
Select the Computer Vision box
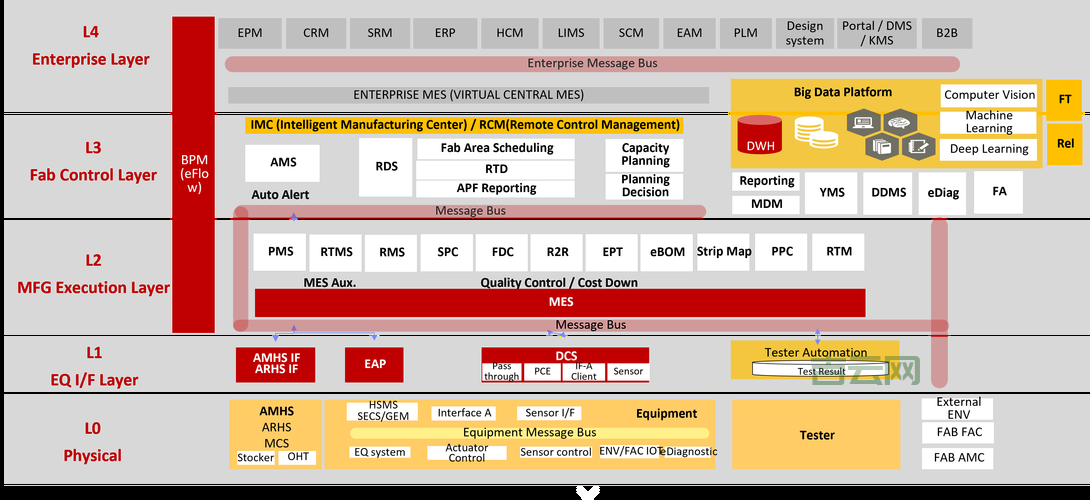[x=989, y=95]
